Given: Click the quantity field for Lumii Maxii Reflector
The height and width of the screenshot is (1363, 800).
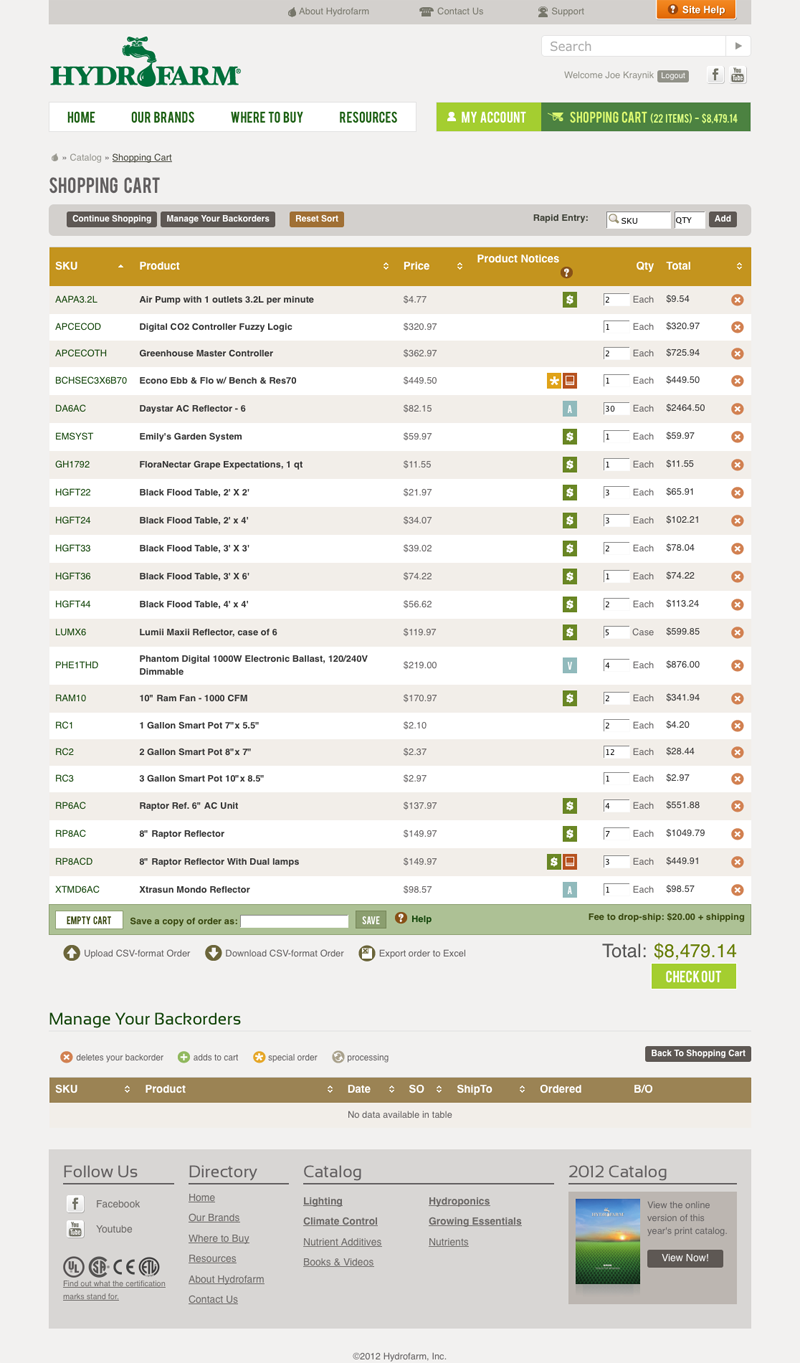Looking at the screenshot, I should point(616,632).
